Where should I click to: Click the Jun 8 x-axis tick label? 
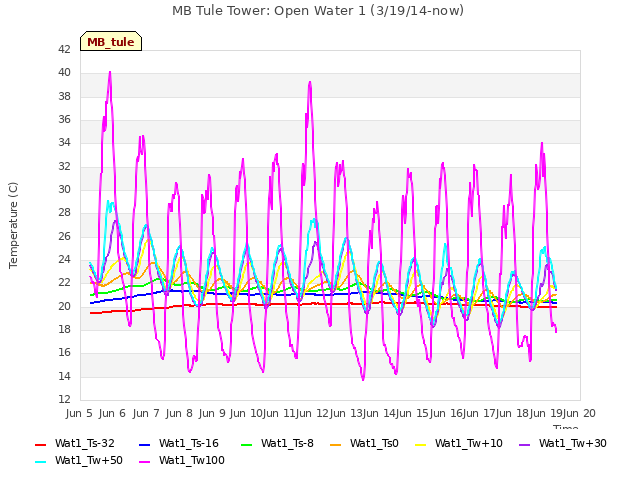179,413
